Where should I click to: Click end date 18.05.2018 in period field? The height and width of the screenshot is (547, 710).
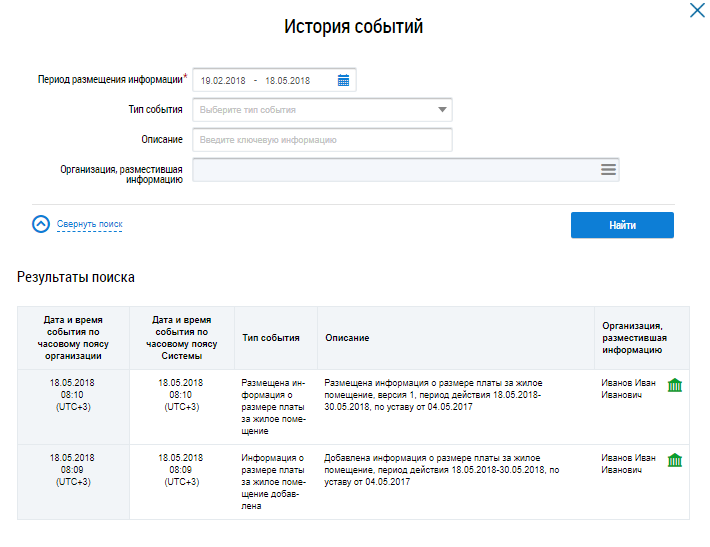pyautogui.click(x=287, y=81)
